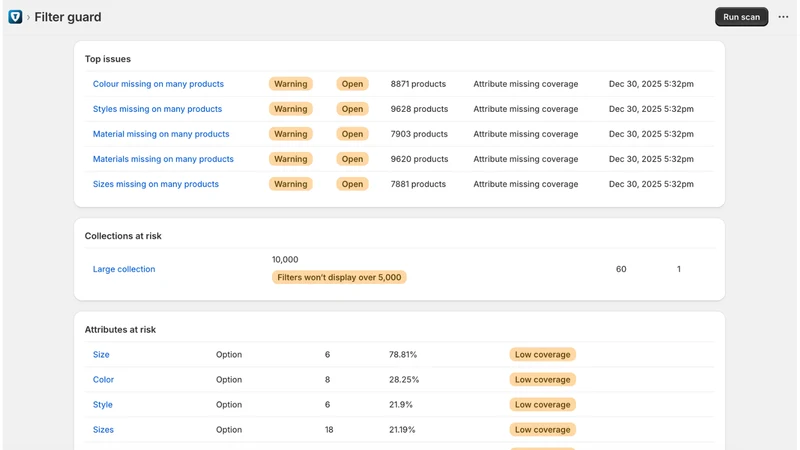Click Low coverage badge in Style row

542,405
